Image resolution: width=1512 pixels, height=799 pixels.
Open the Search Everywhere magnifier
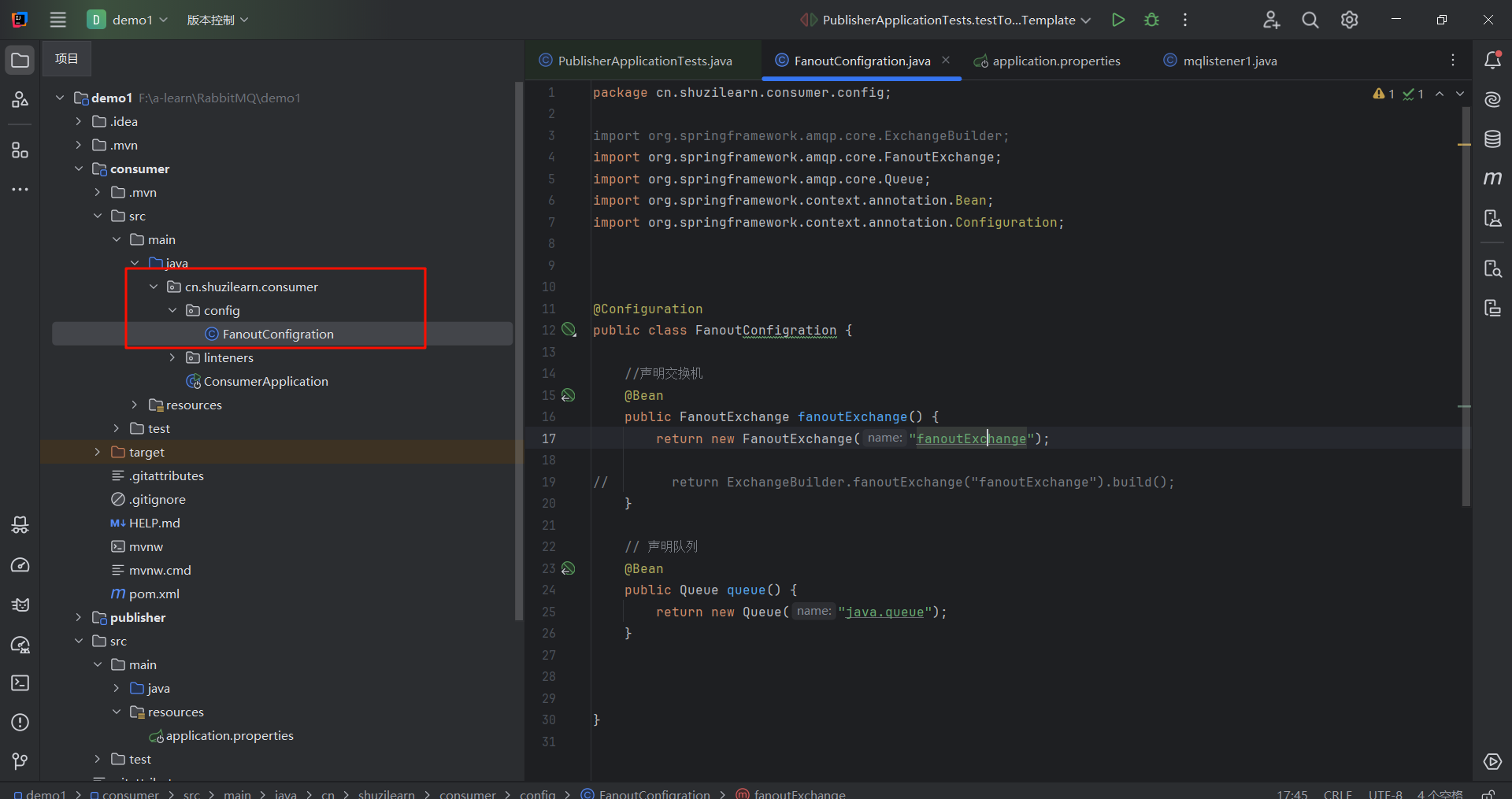pos(1310,20)
